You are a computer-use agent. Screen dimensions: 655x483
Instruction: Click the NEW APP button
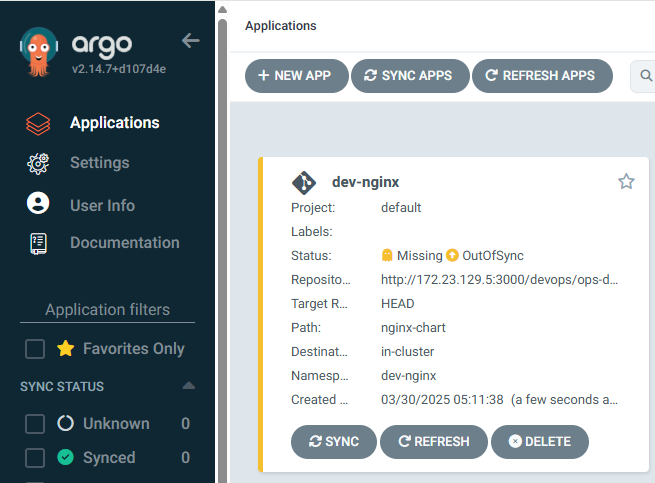click(297, 76)
